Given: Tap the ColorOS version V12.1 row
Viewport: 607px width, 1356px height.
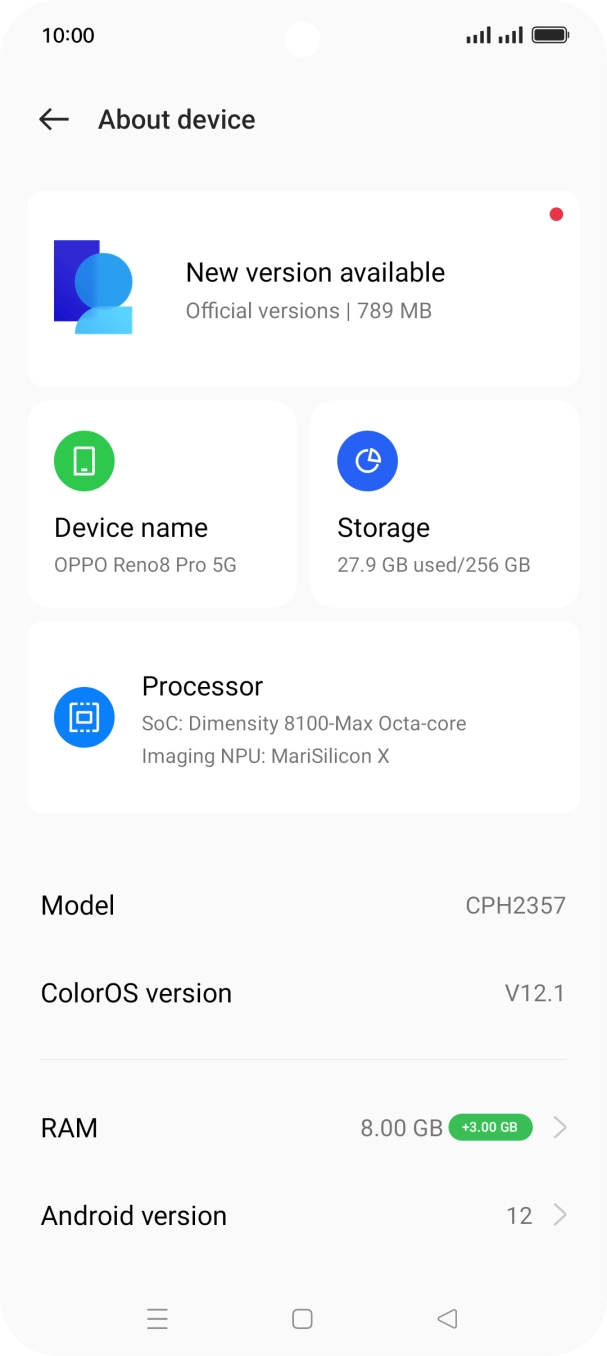Looking at the screenshot, I should pos(303,992).
